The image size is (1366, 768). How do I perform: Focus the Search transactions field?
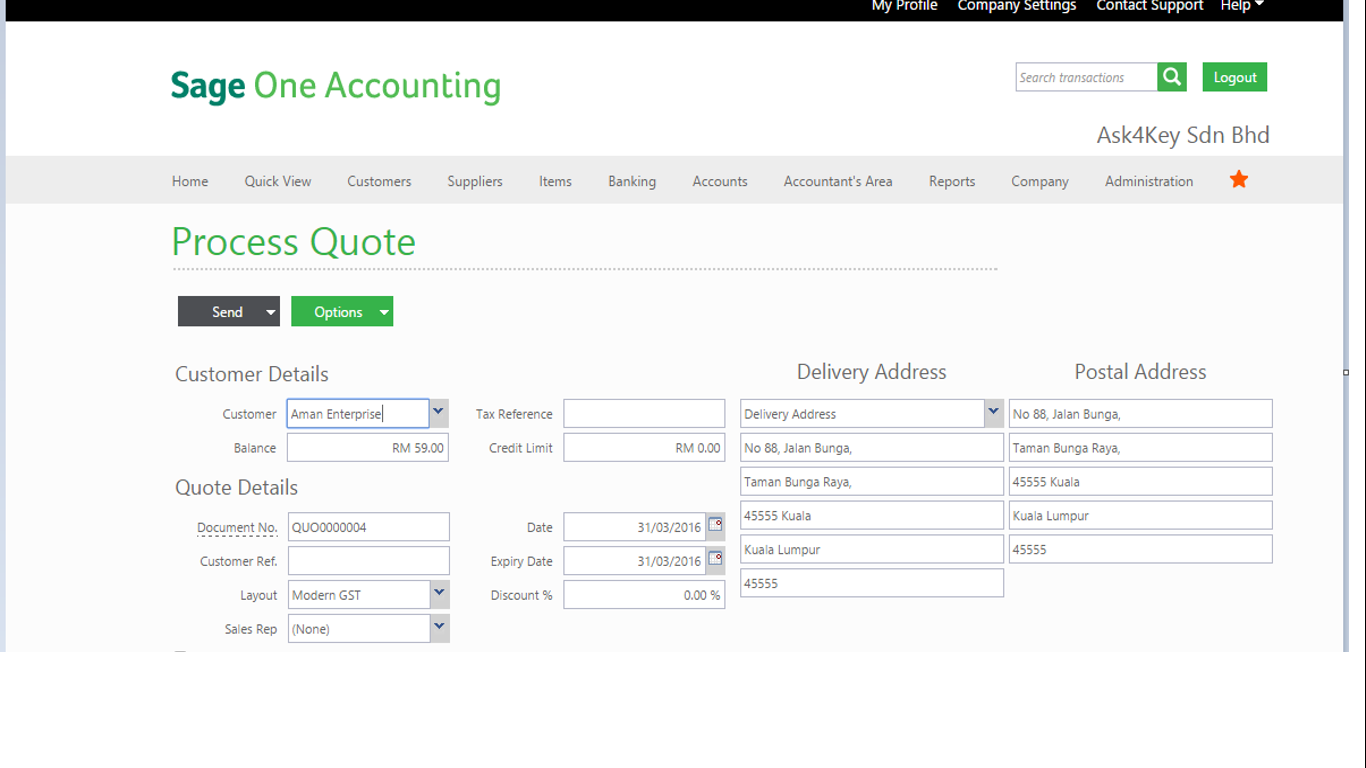click(x=1087, y=77)
